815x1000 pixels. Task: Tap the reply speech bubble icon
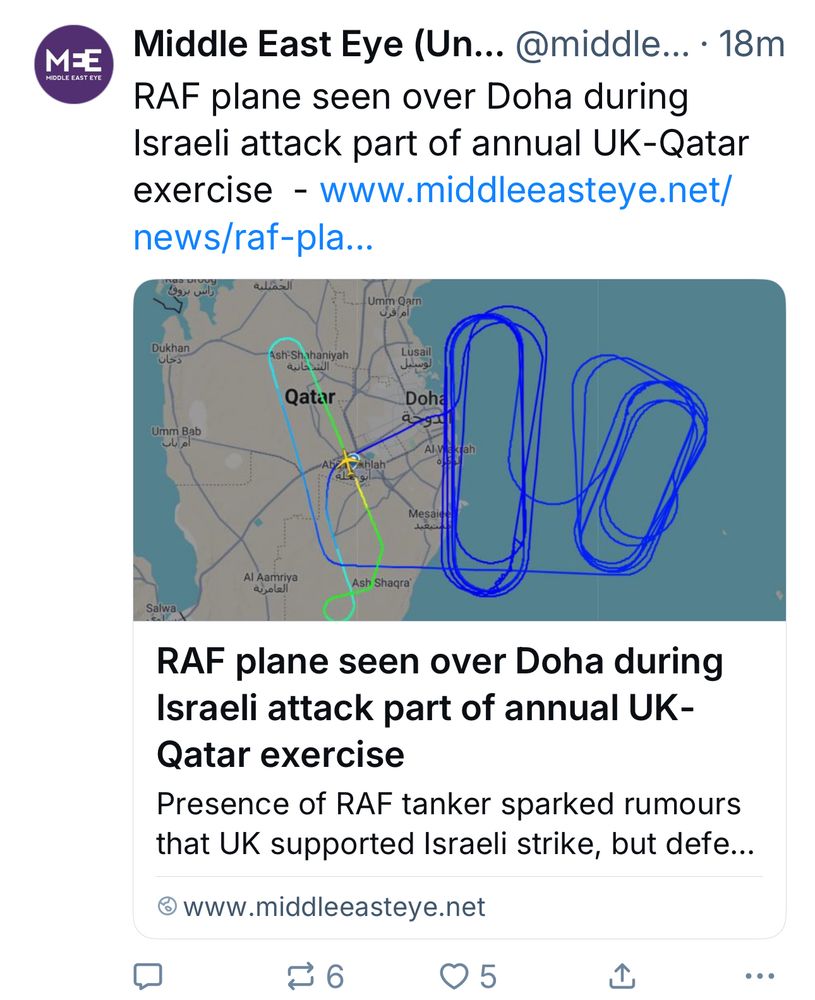(148, 975)
